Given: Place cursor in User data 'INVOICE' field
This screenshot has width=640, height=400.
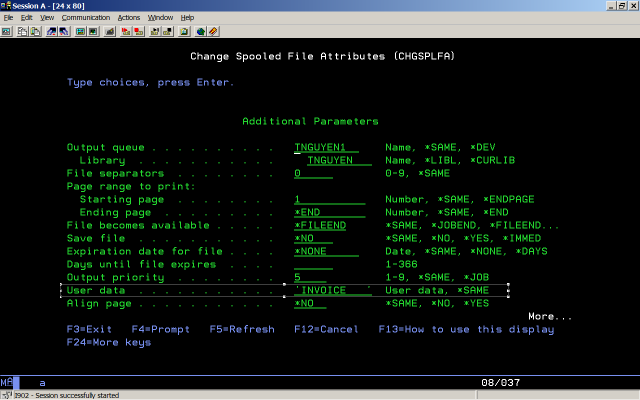Looking at the screenshot, I should (x=332, y=290).
